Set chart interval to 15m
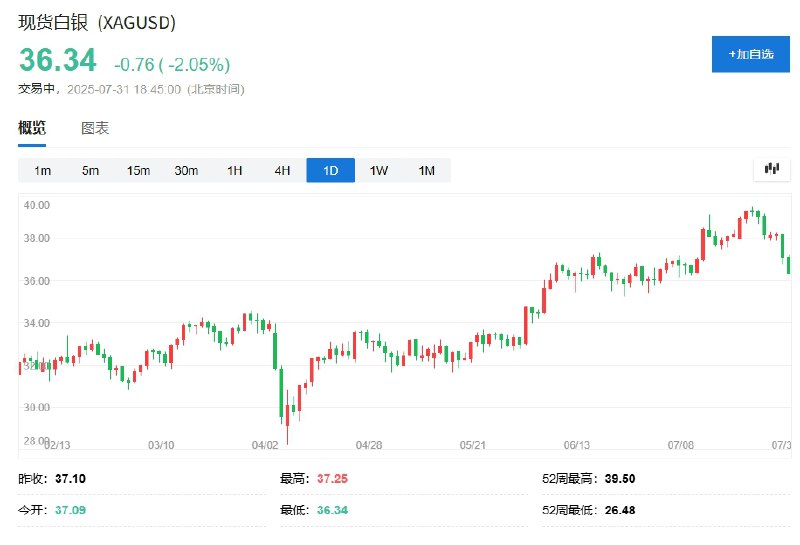 [x=138, y=170]
